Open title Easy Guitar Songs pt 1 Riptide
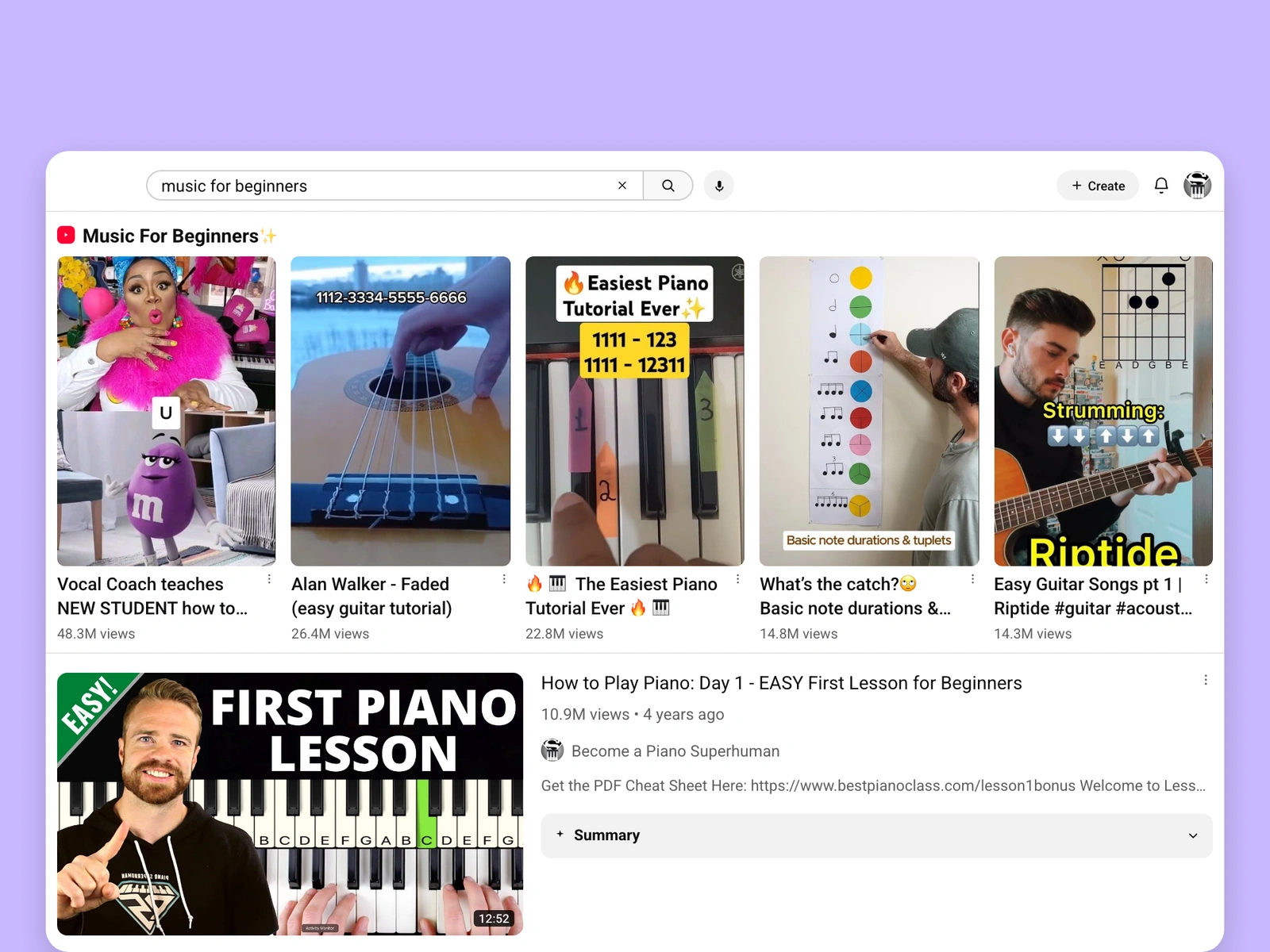The height and width of the screenshot is (952, 1270). 1093,596
